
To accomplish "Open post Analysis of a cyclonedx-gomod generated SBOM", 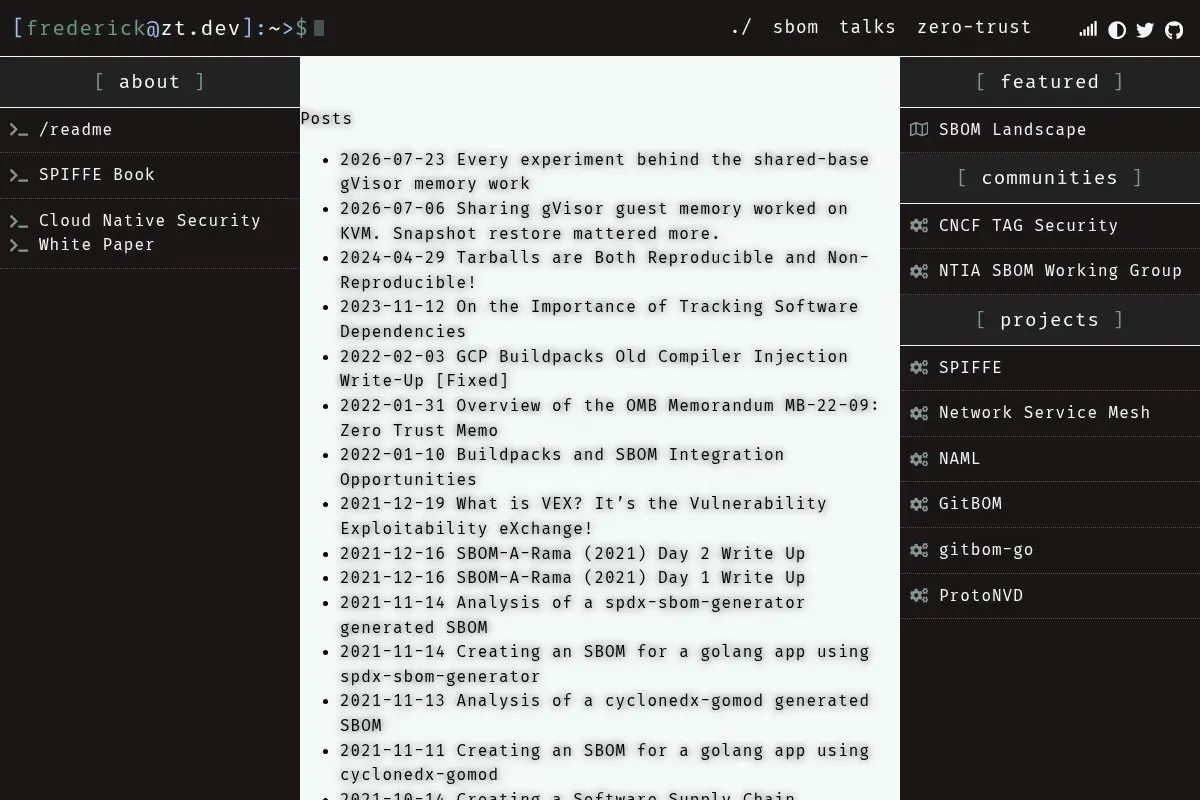I will click(605, 713).
